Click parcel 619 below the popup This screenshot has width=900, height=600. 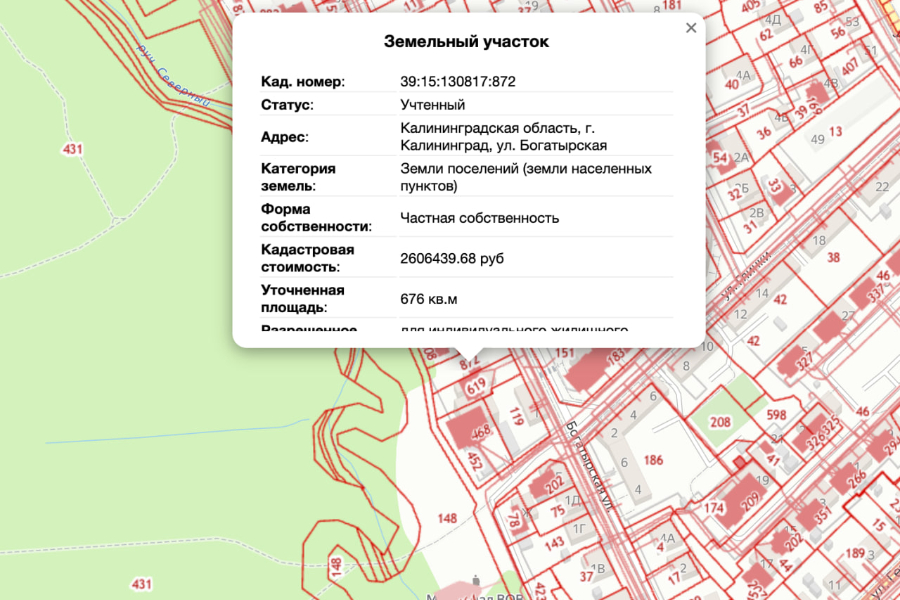point(476,384)
